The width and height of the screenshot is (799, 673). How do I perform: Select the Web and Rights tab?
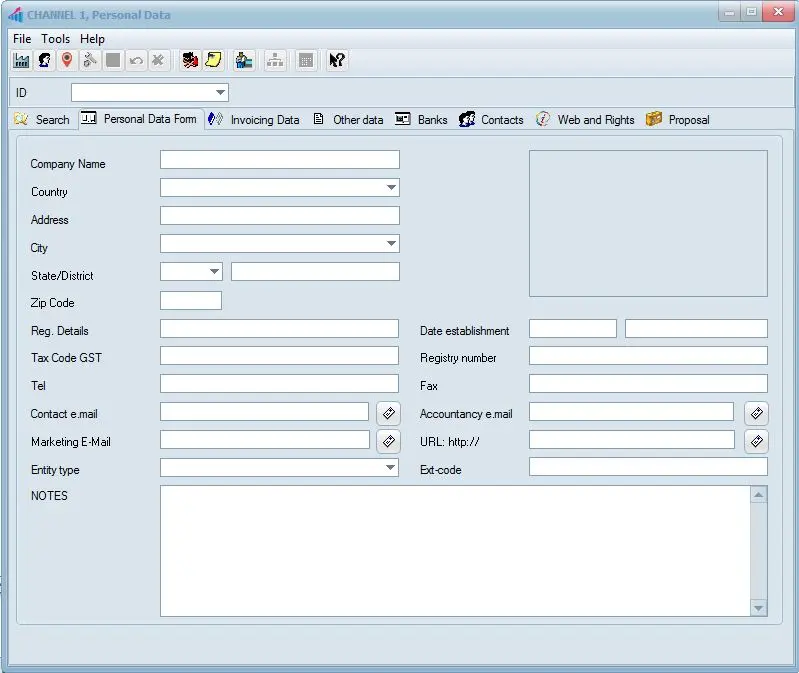tap(586, 120)
